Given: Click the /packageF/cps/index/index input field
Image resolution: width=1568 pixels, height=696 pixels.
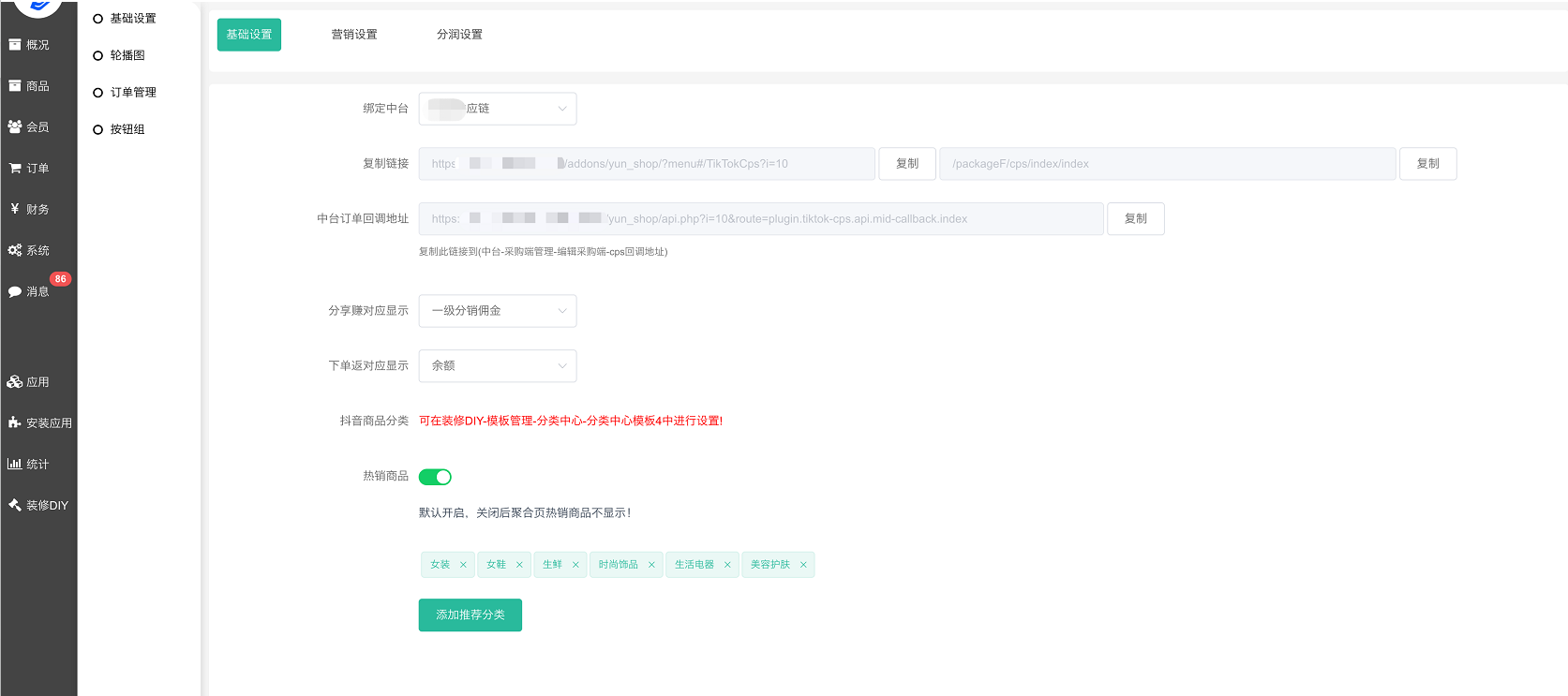Looking at the screenshot, I should coord(1167,164).
